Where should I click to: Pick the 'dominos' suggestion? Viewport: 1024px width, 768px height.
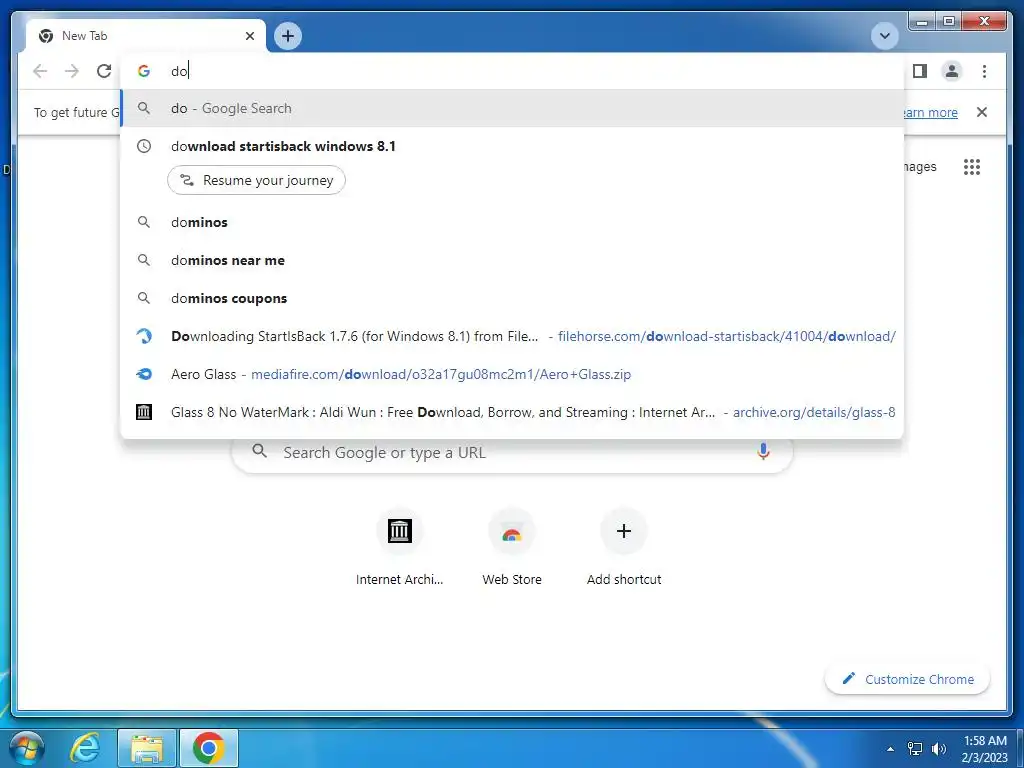tap(513, 222)
